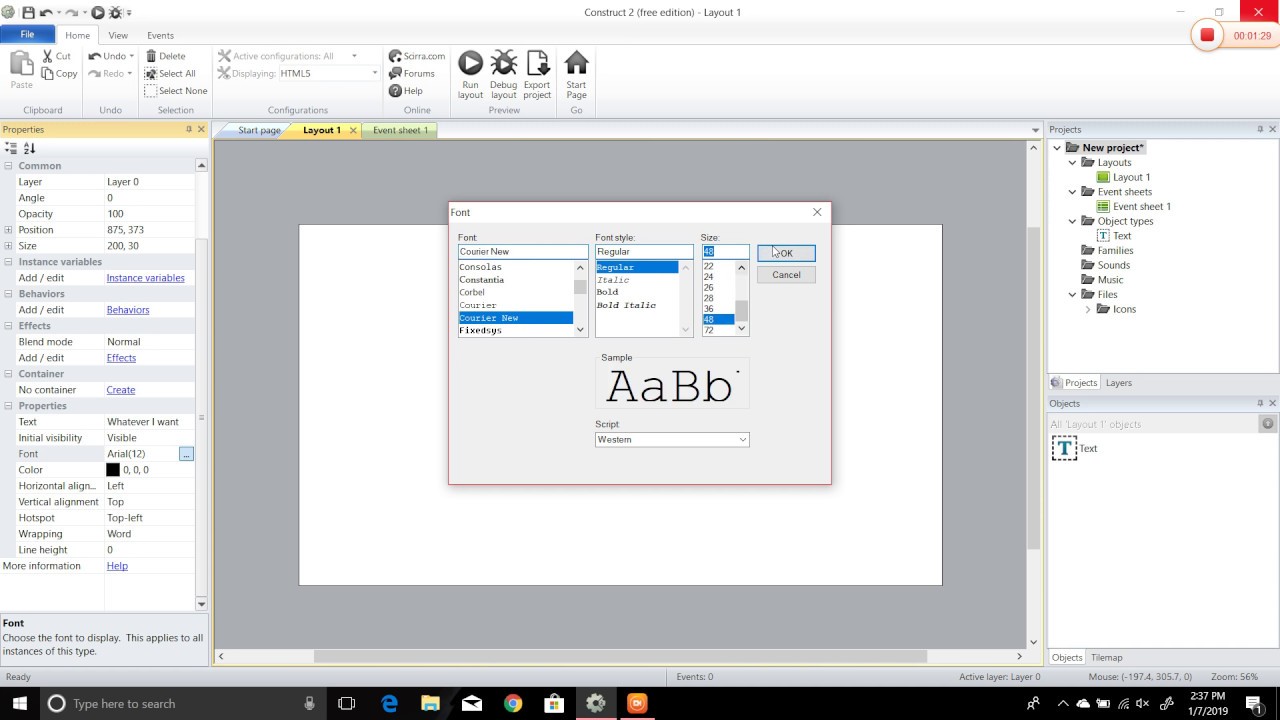The image size is (1280, 720).
Task: Cancel the Font dialog
Action: coord(786,275)
